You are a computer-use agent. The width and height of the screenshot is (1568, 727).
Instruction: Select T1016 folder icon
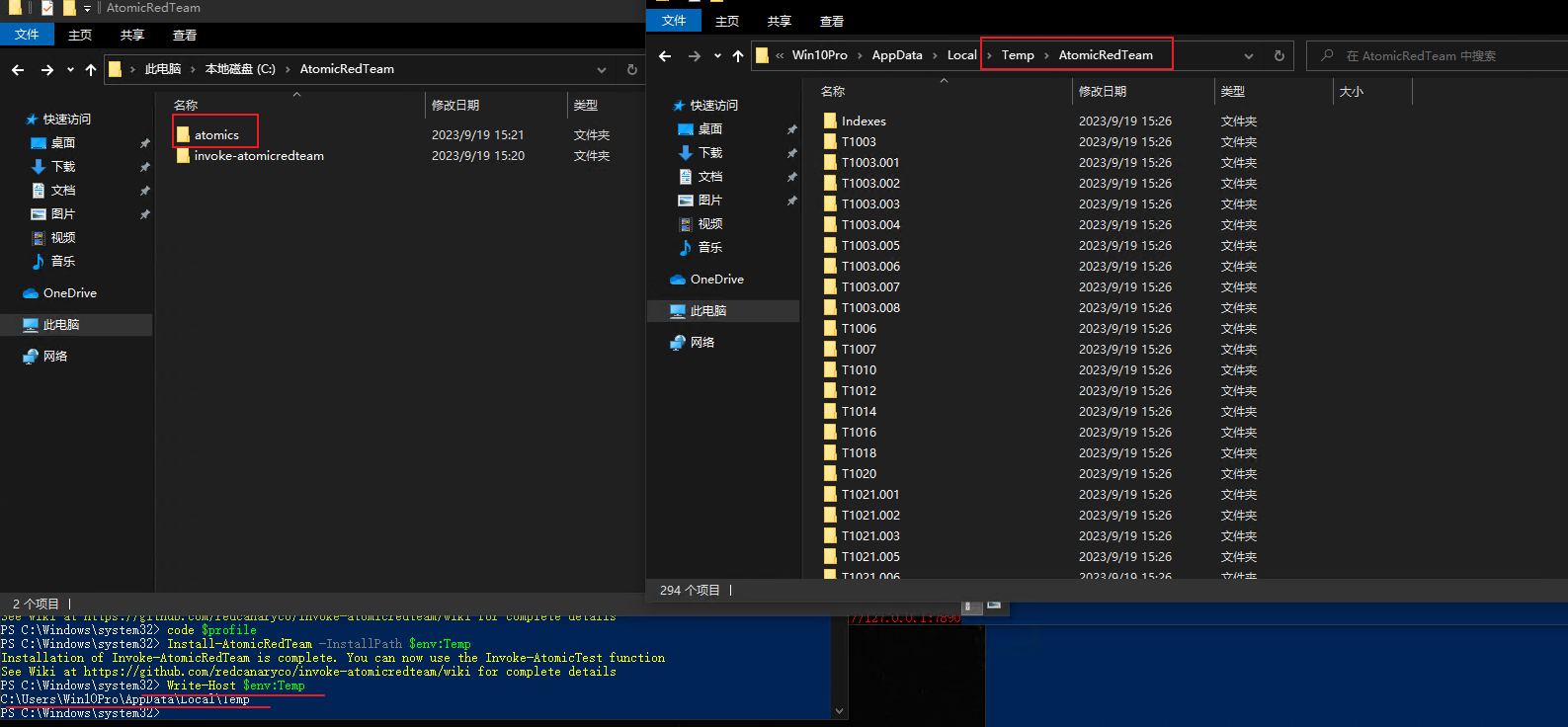tap(831, 433)
